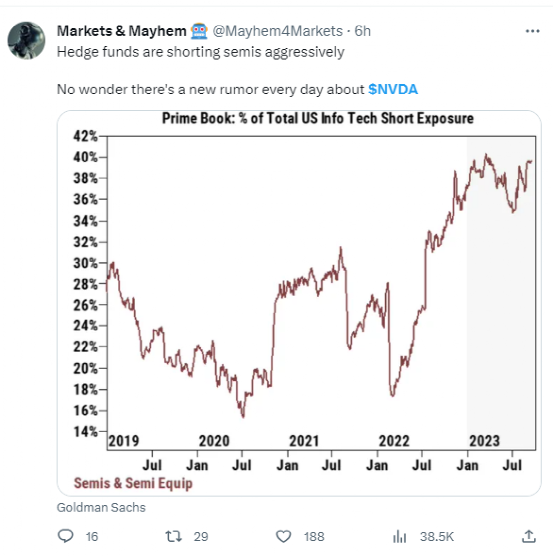Viewport: 553px width, 557px height.
Task: Like the tweet with heart icon
Action: 283,536
